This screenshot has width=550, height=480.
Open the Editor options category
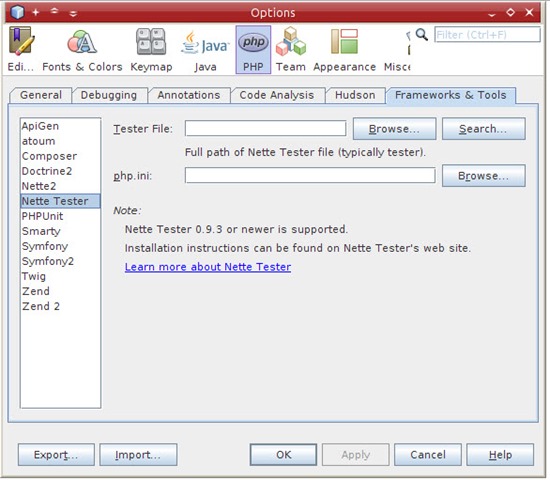[x=21, y=49]
